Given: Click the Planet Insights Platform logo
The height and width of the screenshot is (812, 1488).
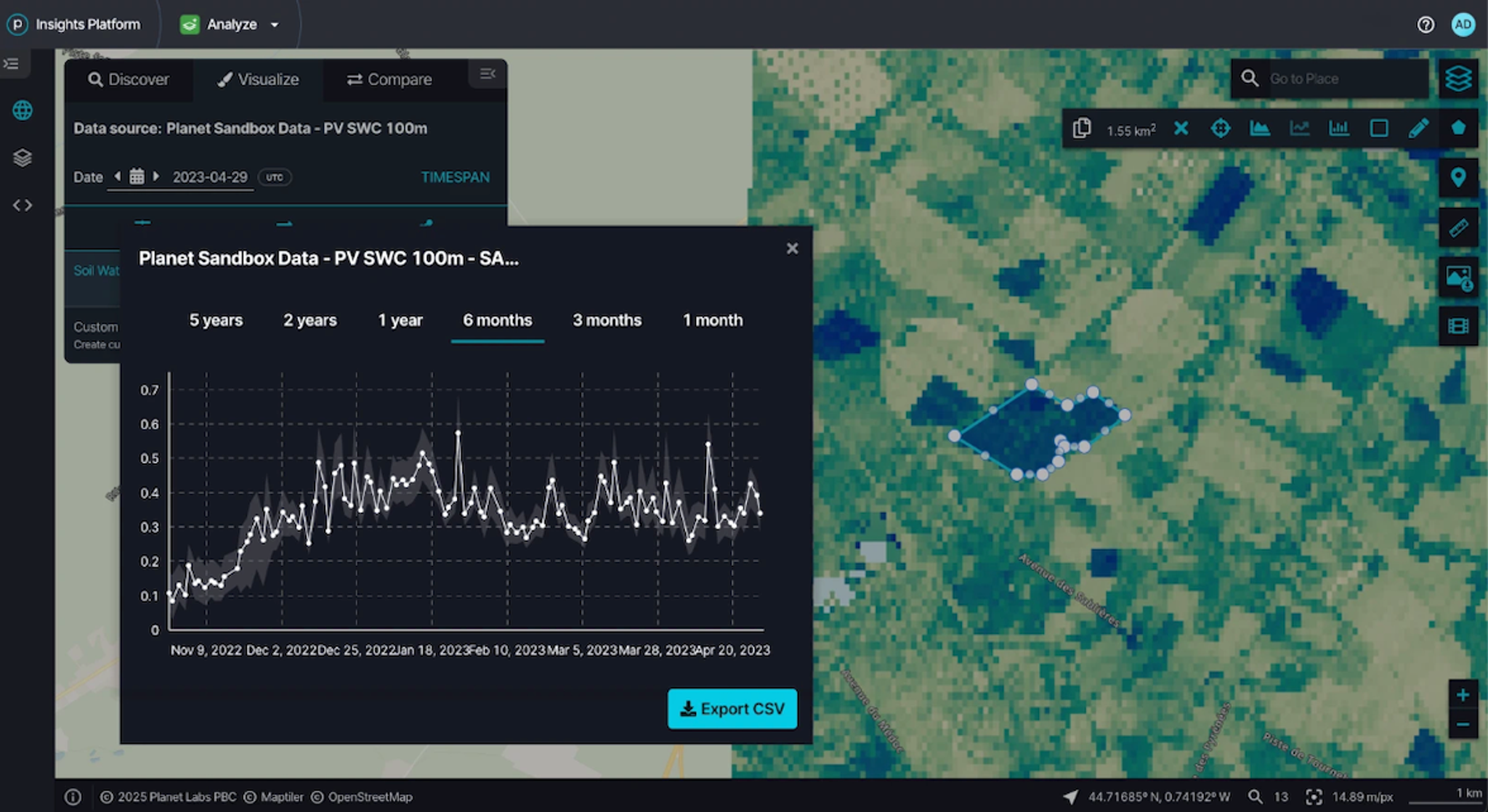Looking at the screenshot, I should (x=17, y=25).
